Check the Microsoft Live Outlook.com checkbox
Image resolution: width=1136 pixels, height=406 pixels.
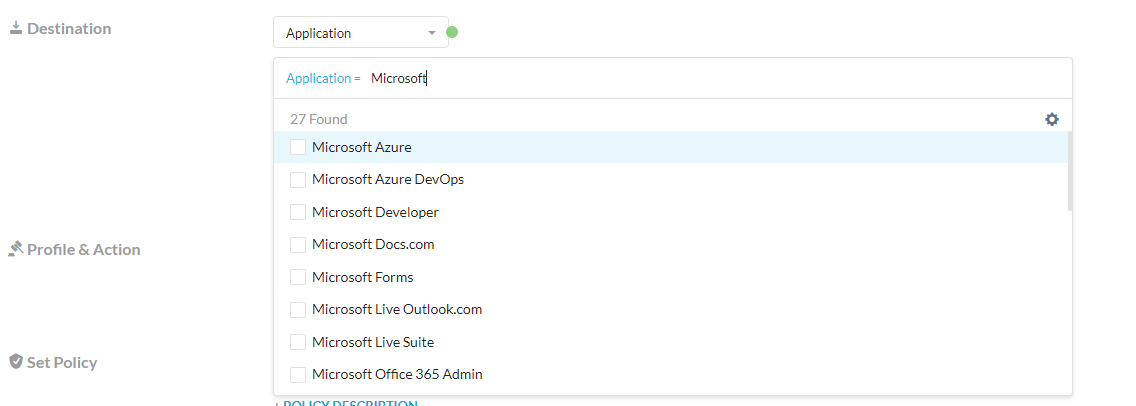click(298, 310)
